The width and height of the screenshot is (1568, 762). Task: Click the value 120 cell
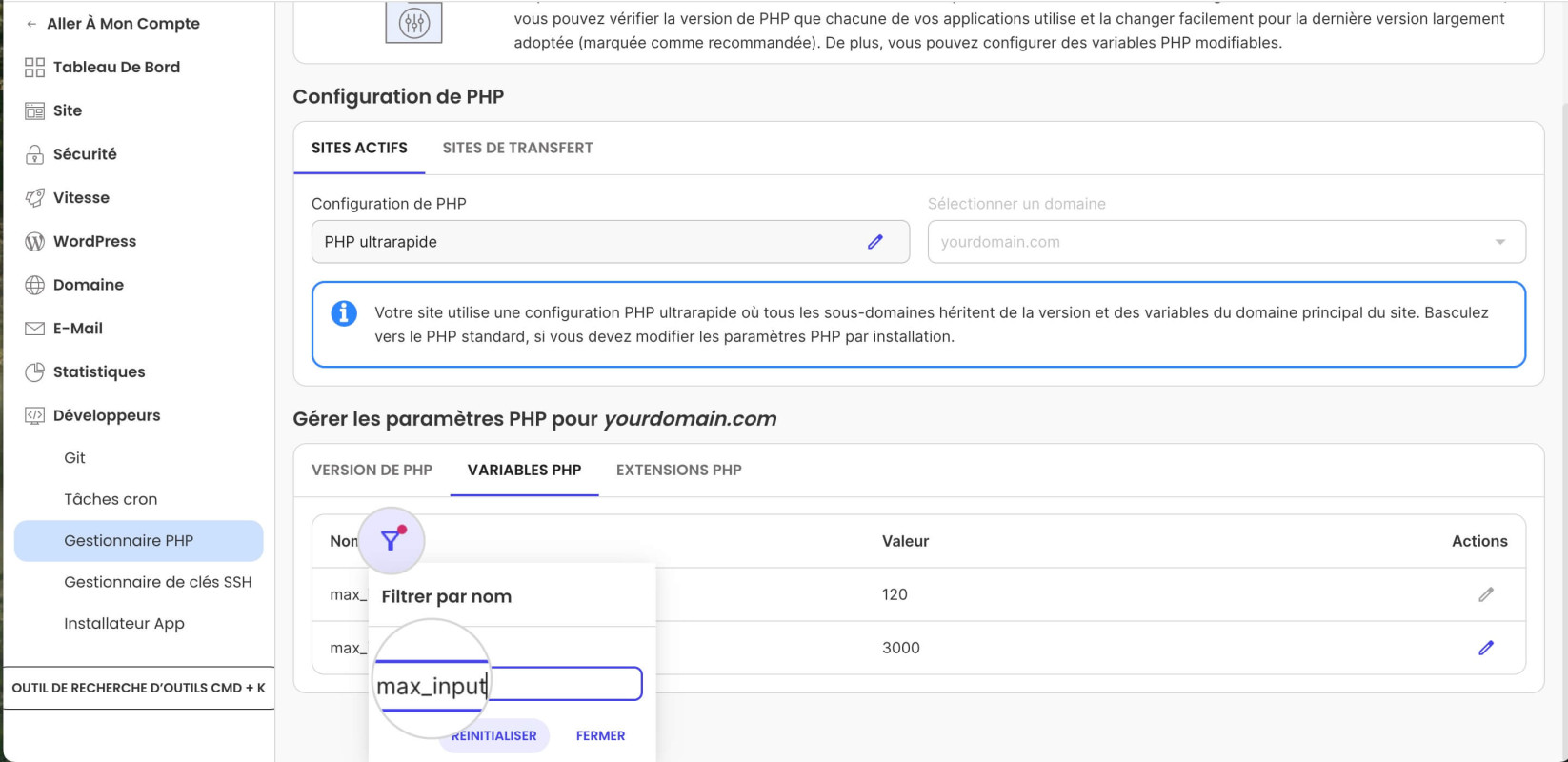point(895,594)
